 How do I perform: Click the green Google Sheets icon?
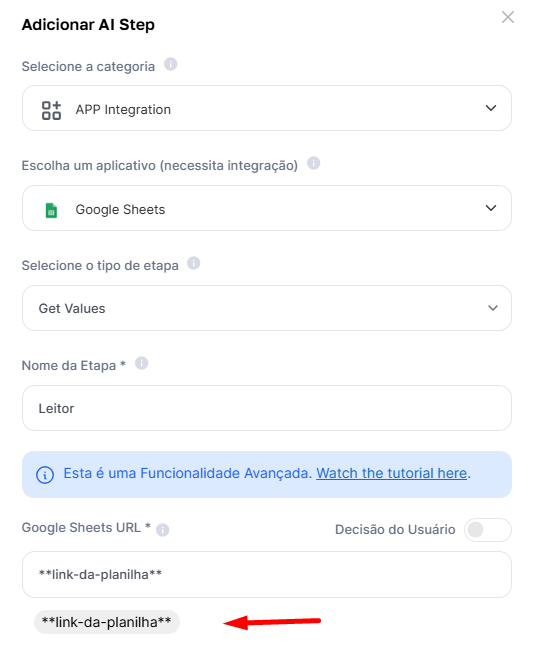51,210
